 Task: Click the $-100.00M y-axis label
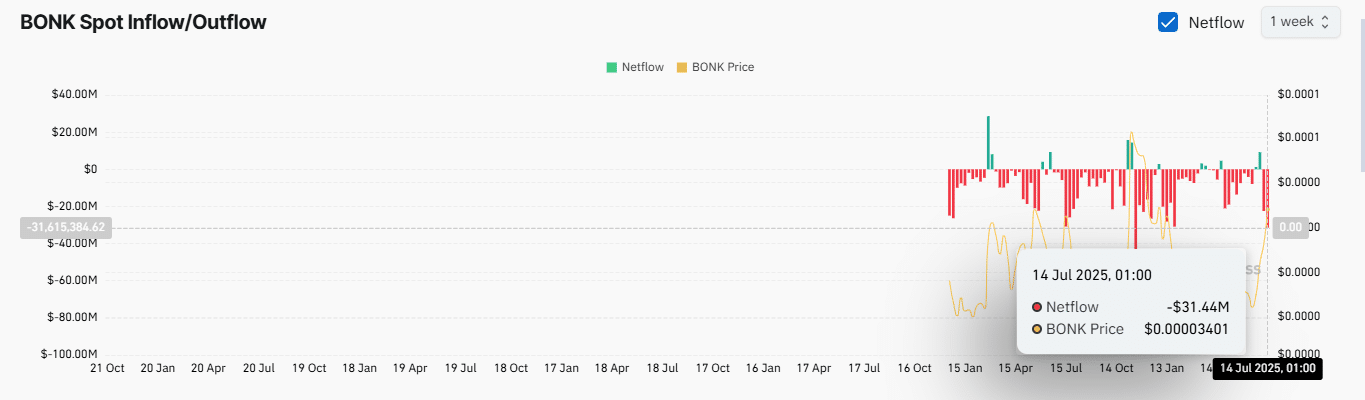(x=72, y=354)
